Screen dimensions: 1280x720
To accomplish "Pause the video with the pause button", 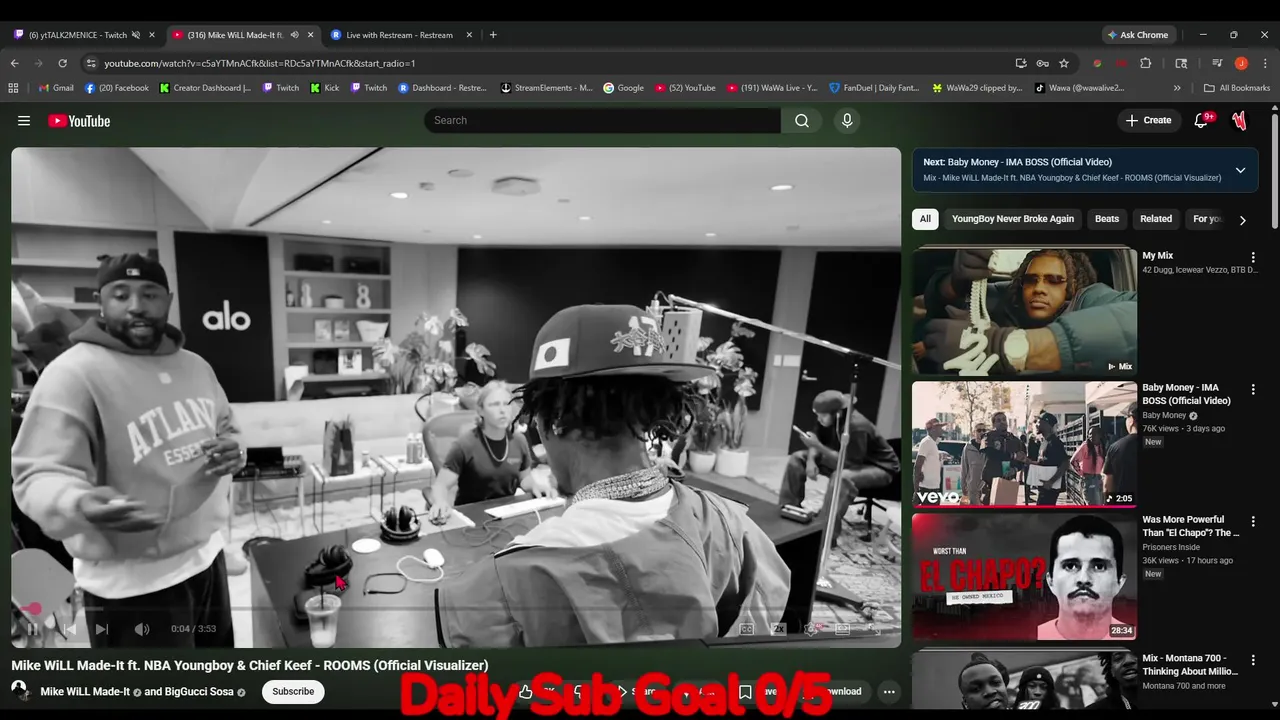I will (x=33, y=629).
